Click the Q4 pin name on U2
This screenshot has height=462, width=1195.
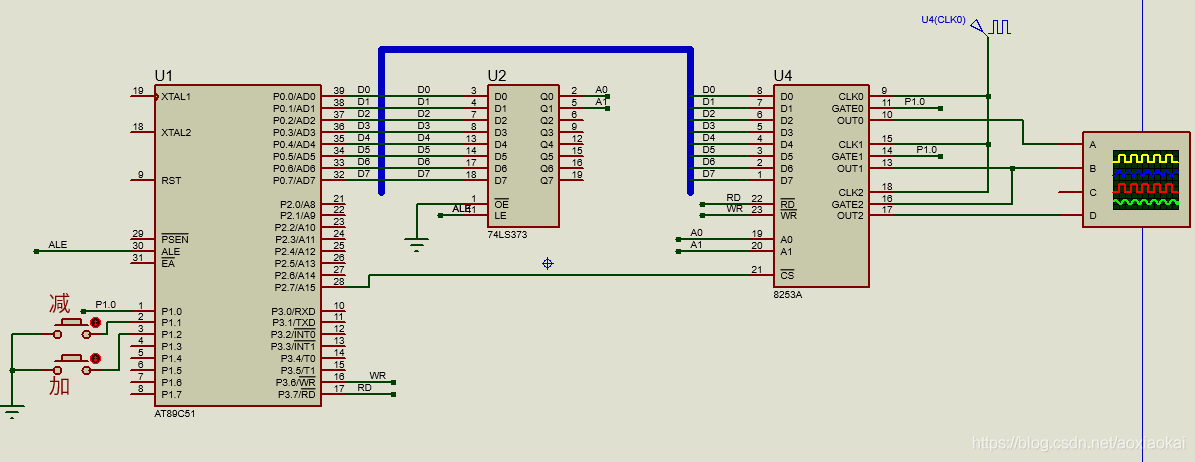(x=547, y=145)
